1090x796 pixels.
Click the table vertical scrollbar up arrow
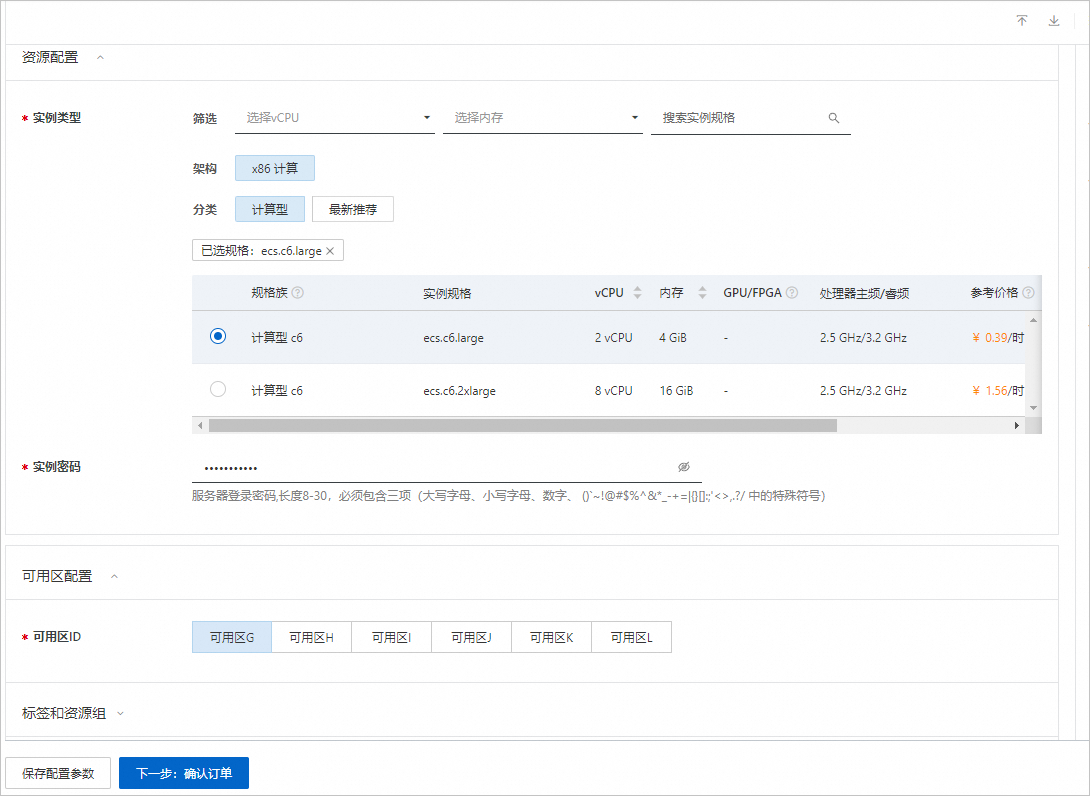point(1034,320)
